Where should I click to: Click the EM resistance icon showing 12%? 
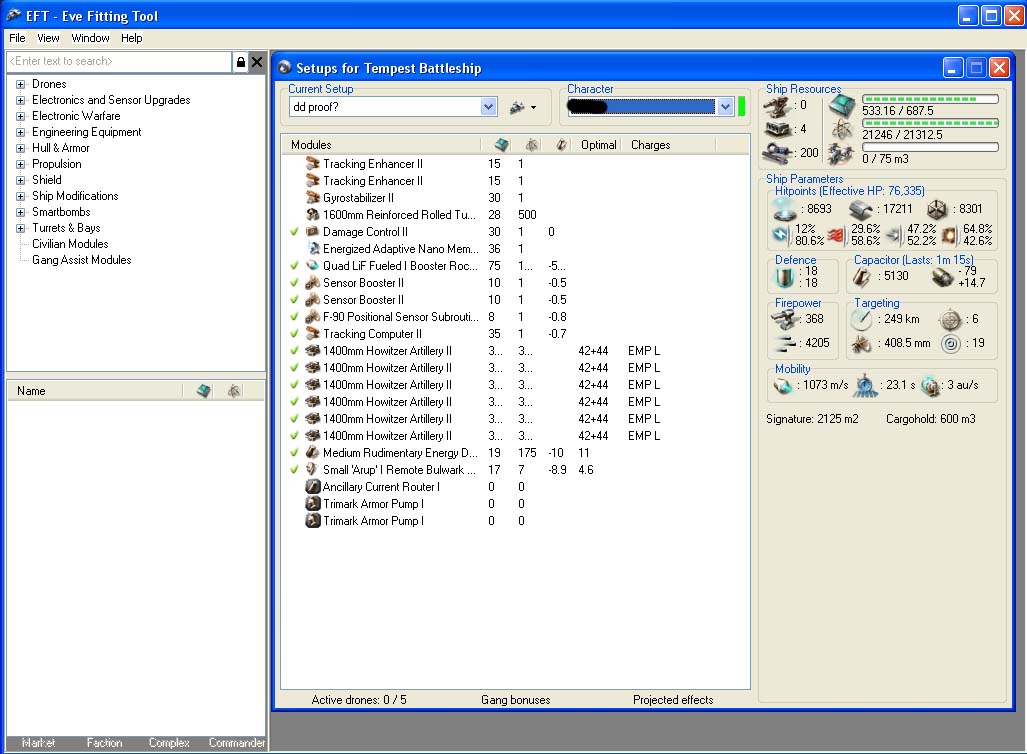click(781, 235)
